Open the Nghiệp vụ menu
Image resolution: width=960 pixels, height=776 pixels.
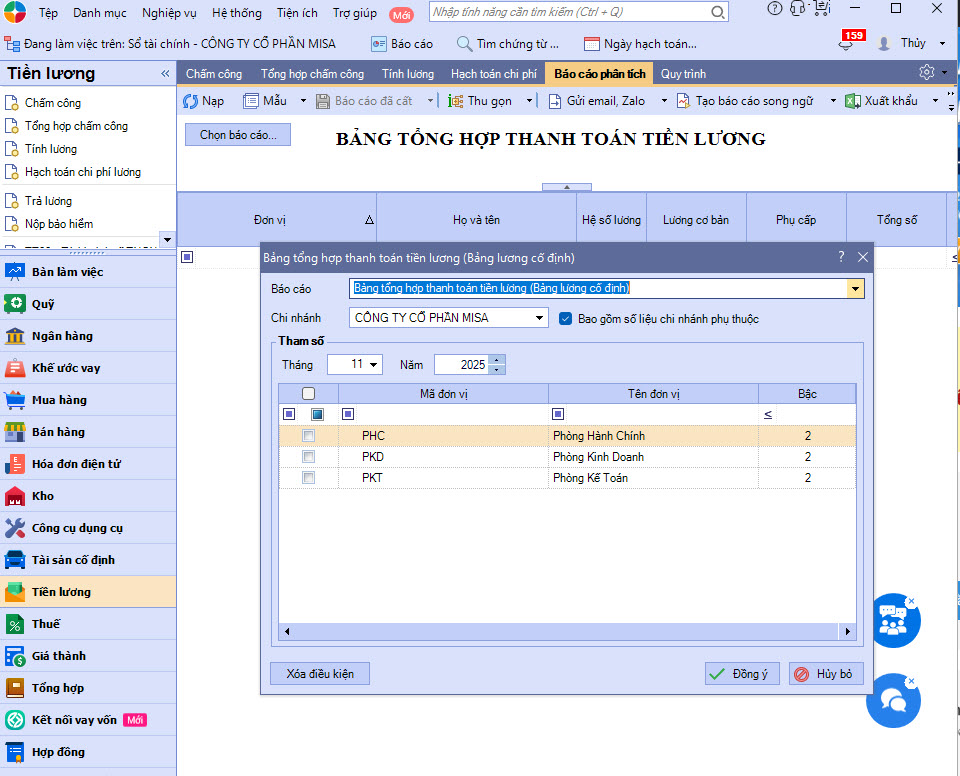(x=169, y=13)
